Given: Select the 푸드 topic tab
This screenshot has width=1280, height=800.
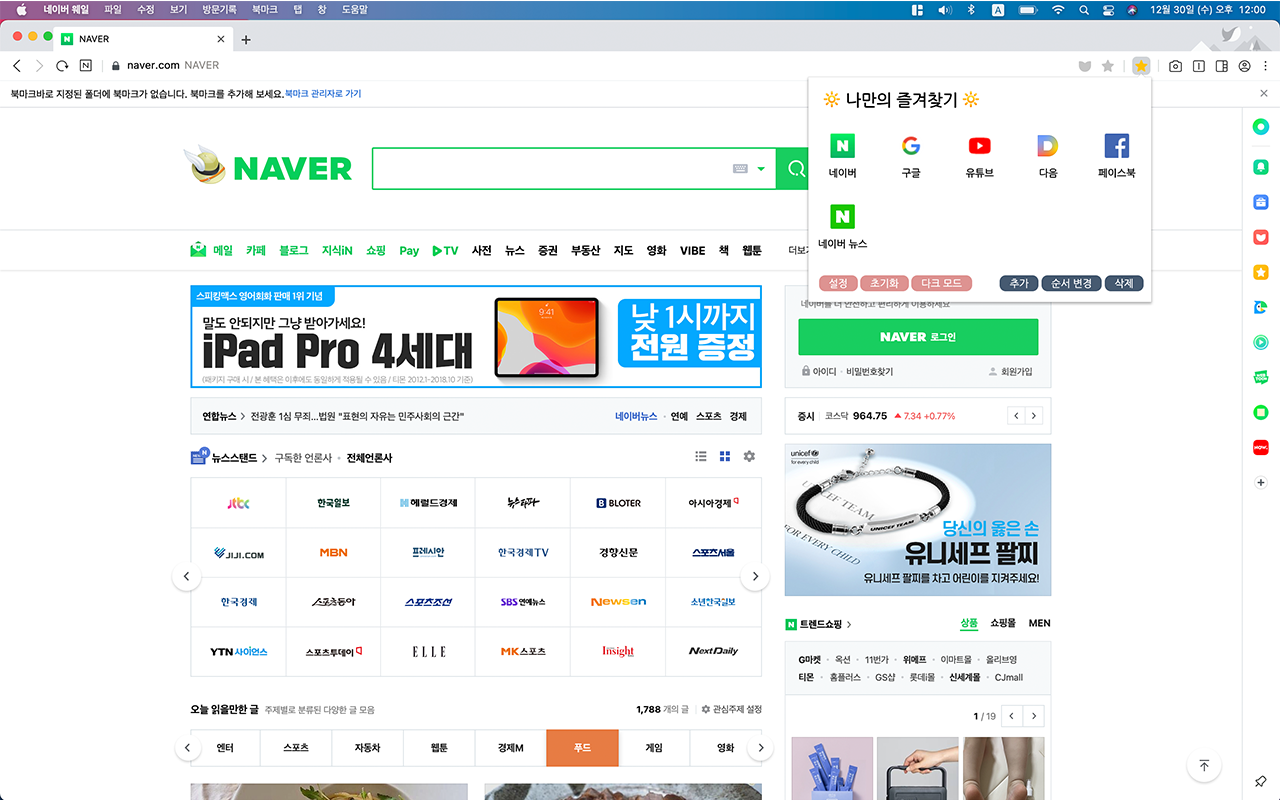Looking at the screenshot, I should pyautogui.click(x=583, y=748).
